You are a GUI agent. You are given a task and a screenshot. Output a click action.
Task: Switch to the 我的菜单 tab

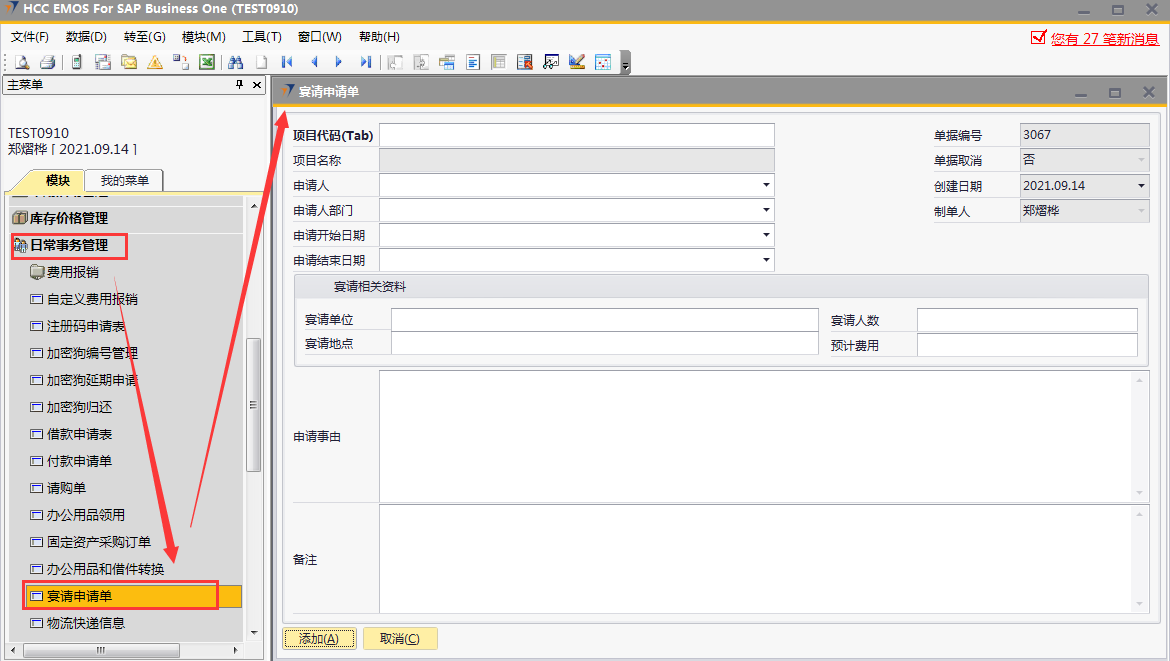point(124,181)
